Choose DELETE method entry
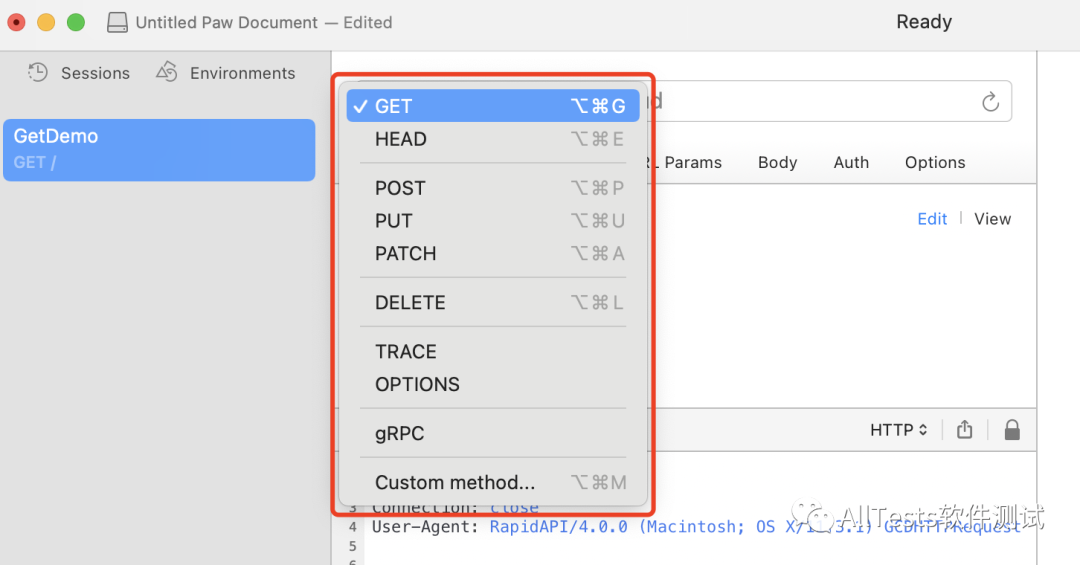The width and height of the screenshot is (1080, 565). pyautogui.click(x=492, y=302)
